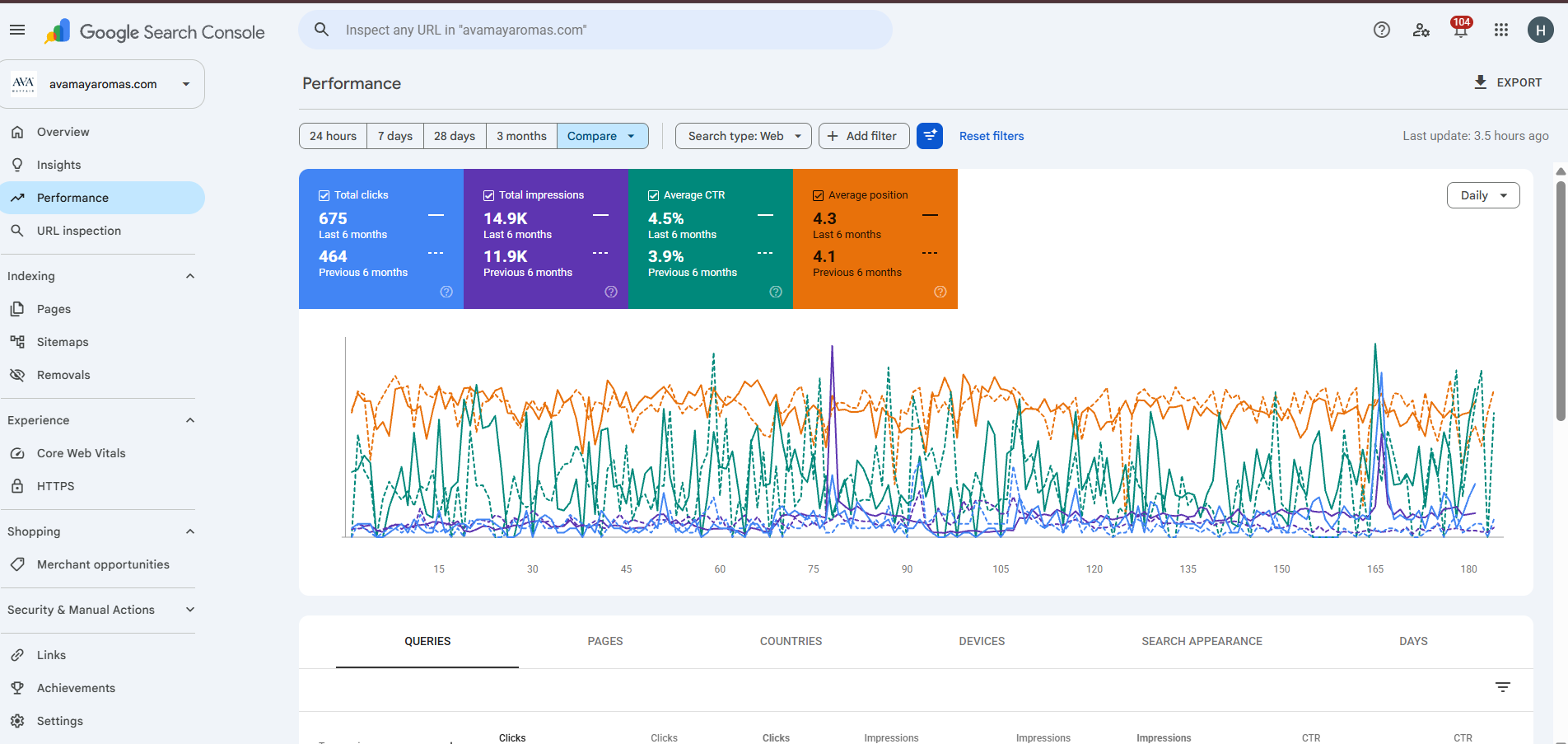Open the main hamburger menu
This screenshot has width=1568, height=744.
point(17,30)
